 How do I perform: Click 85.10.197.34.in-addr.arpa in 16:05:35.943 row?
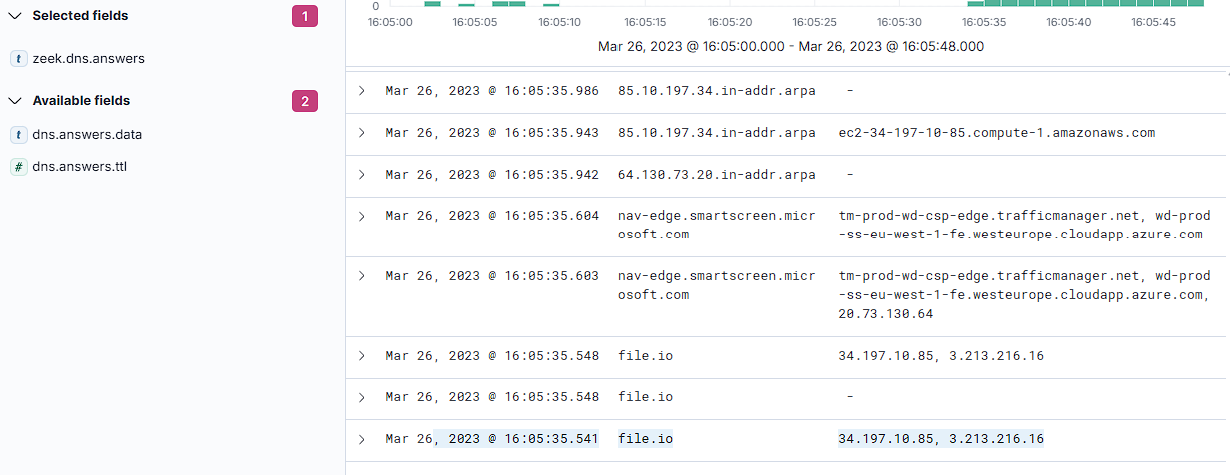tap(717, 133)
